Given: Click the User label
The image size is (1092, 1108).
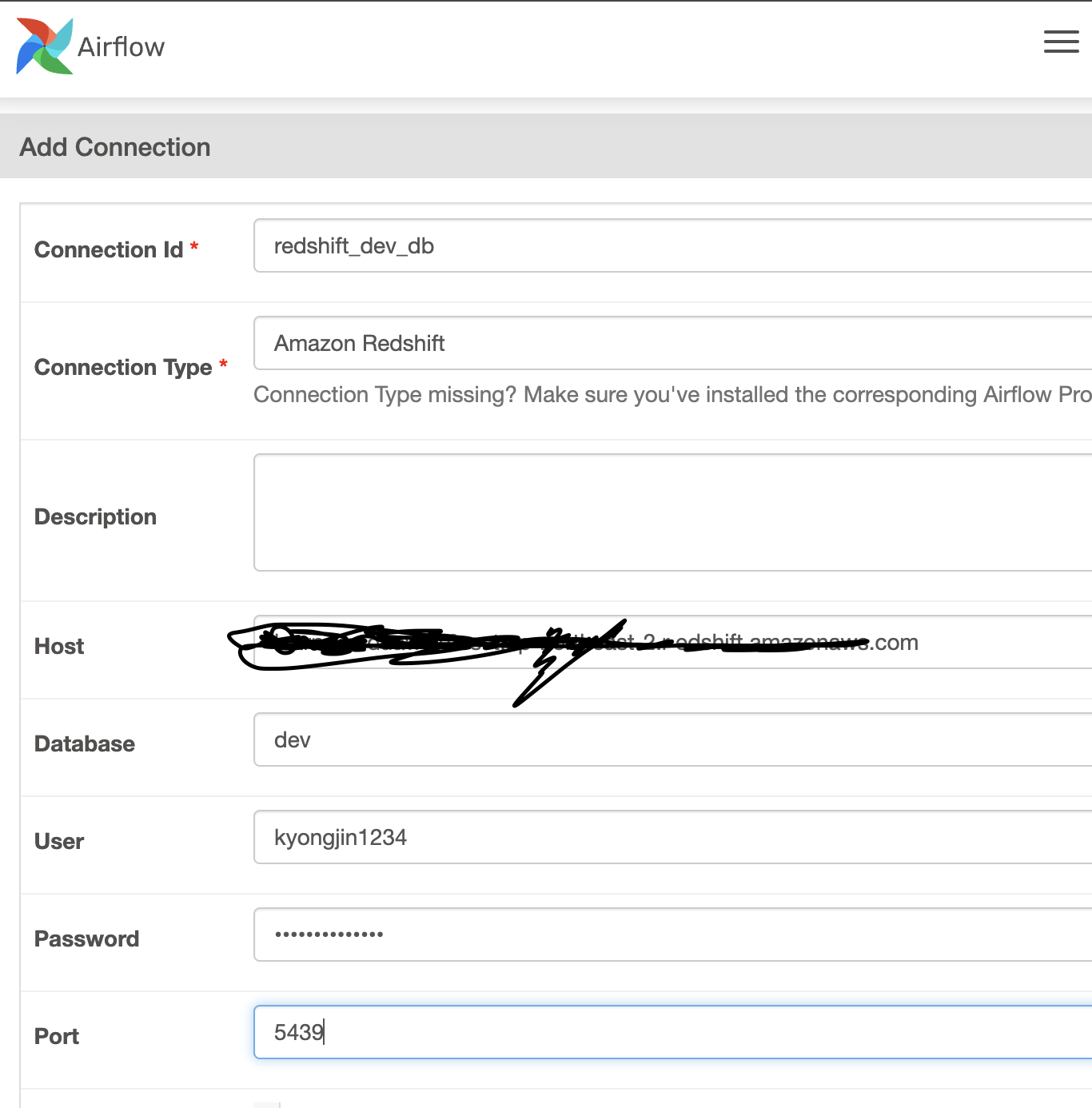Looking at the screenshot, I should pyautogui.click(x=59, y=841).
